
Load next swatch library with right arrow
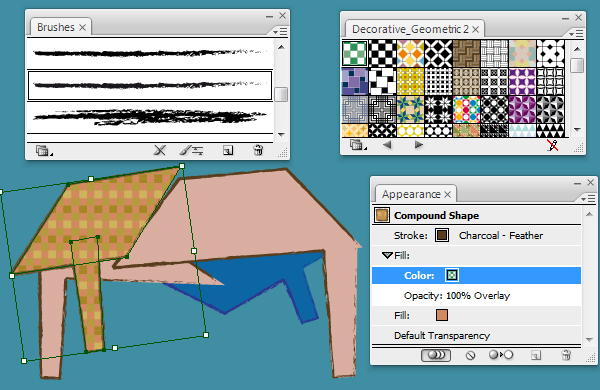[419, 145]
